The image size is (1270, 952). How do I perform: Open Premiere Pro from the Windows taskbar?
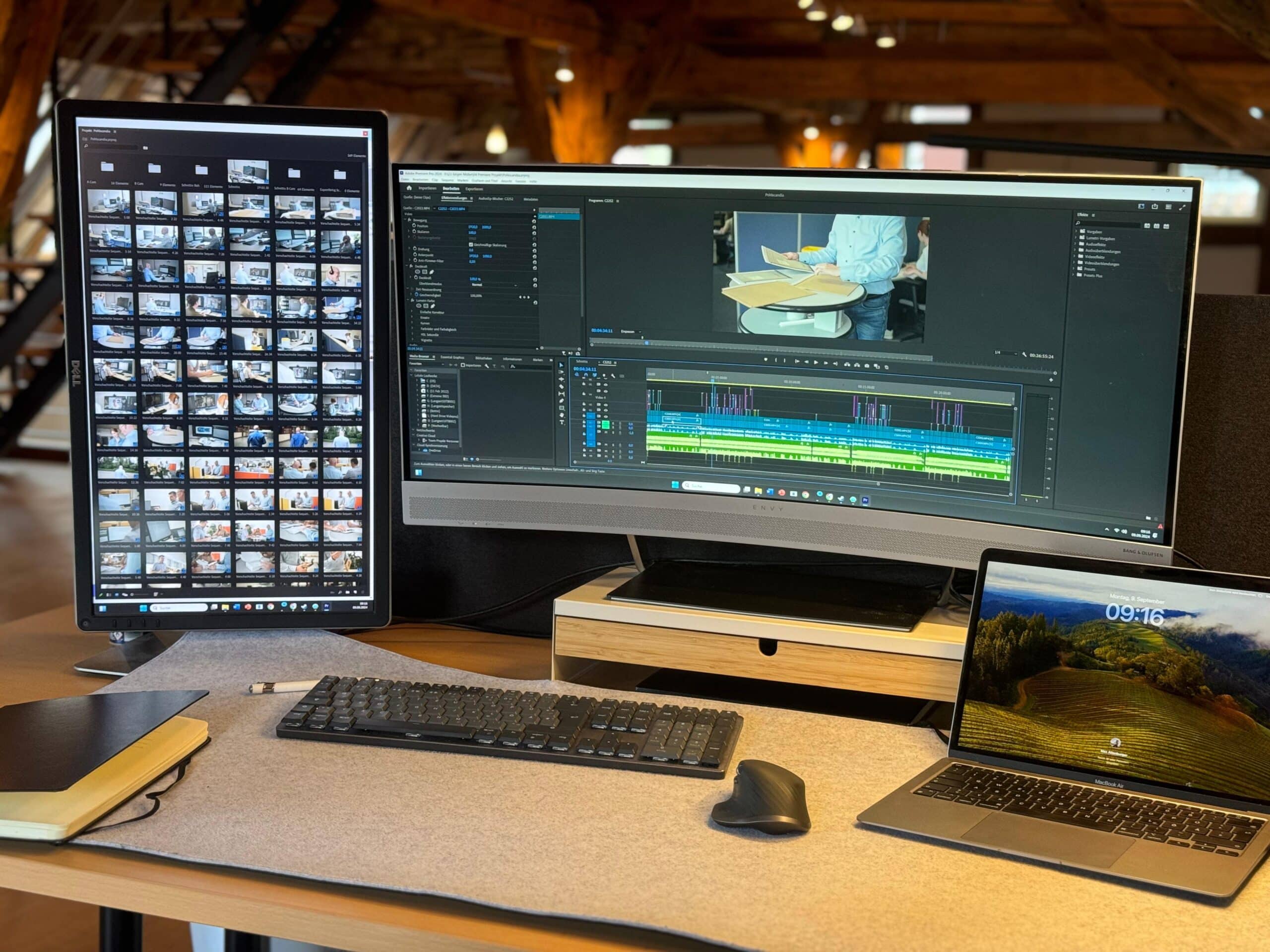click(866, 500)
